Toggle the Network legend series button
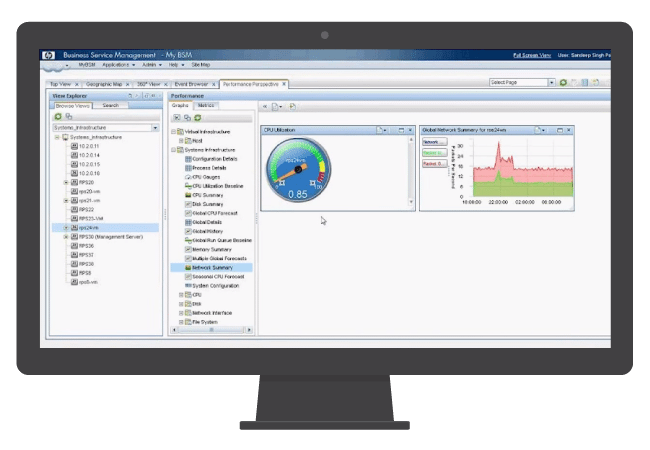Viewport: 650px width, 450px height. (x=434, y=142)
